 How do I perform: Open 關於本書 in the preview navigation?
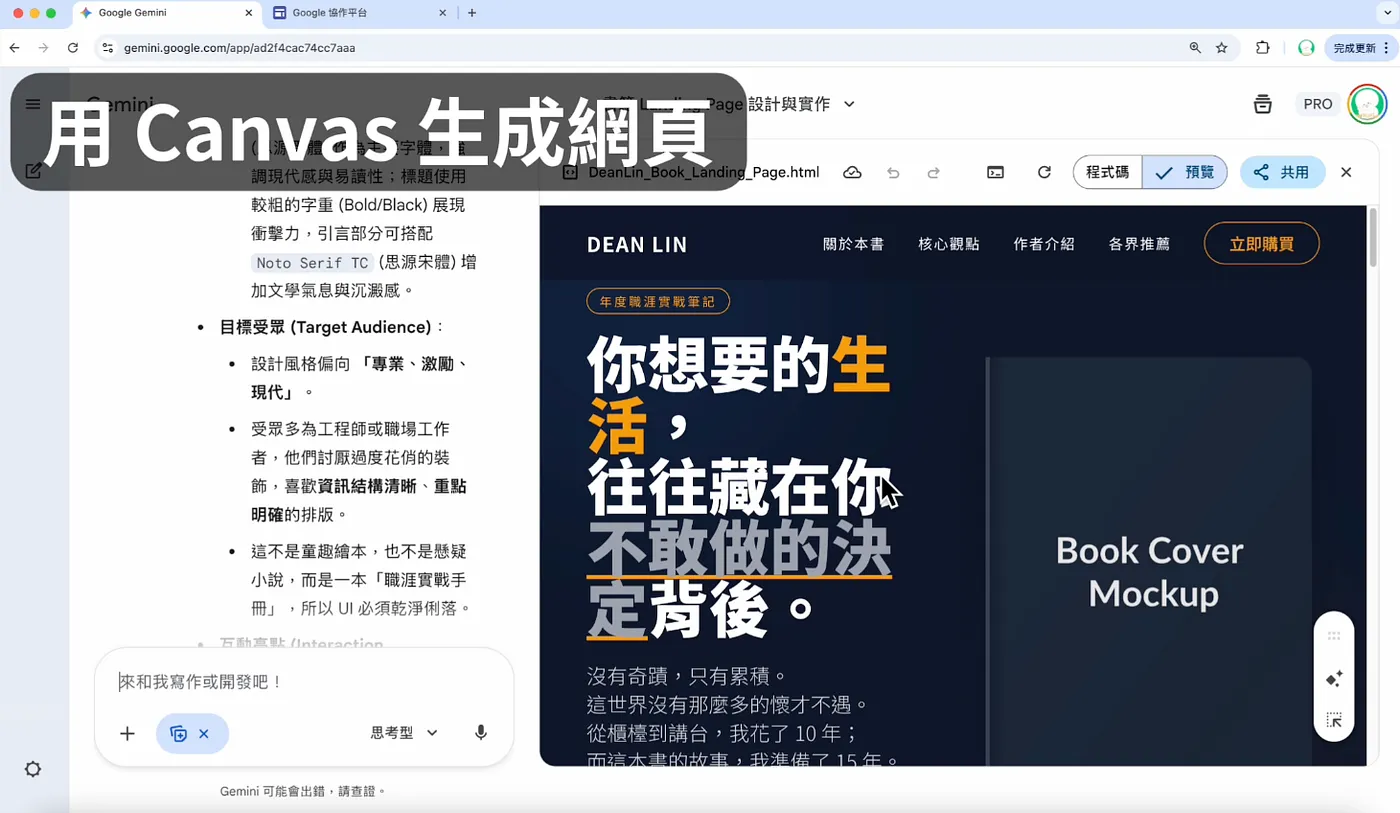853,244
